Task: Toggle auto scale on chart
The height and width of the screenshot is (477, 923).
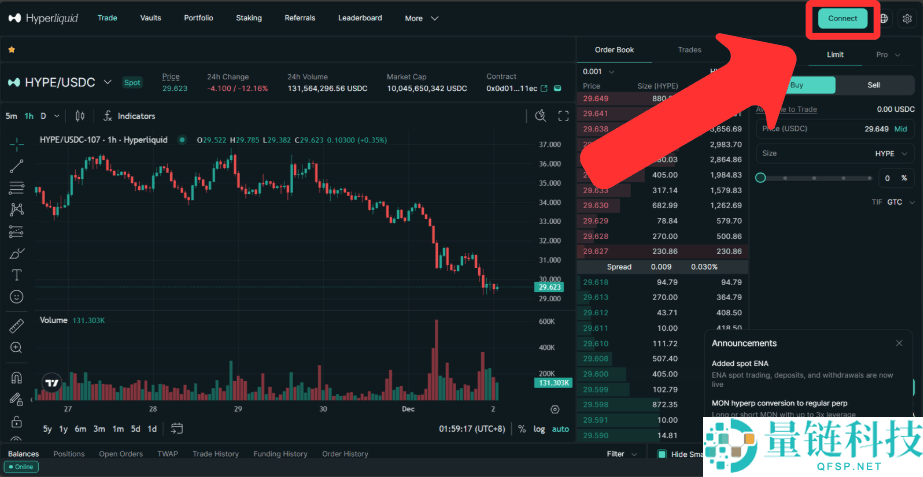Action: pos(560,429)
